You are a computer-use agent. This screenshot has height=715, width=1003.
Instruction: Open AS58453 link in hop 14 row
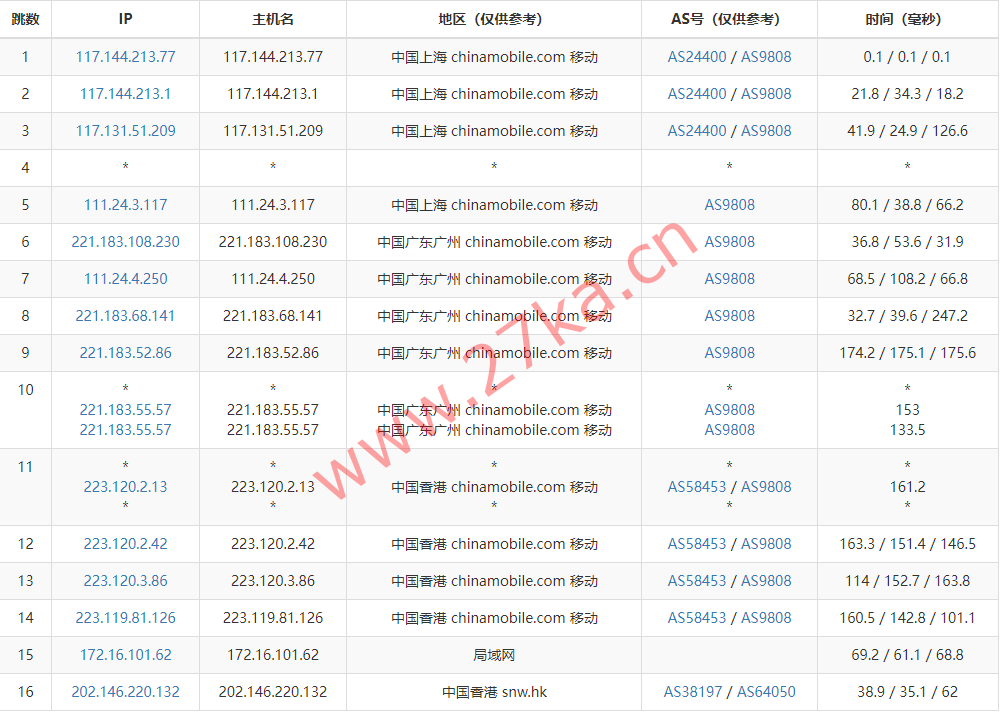[697, 618]
